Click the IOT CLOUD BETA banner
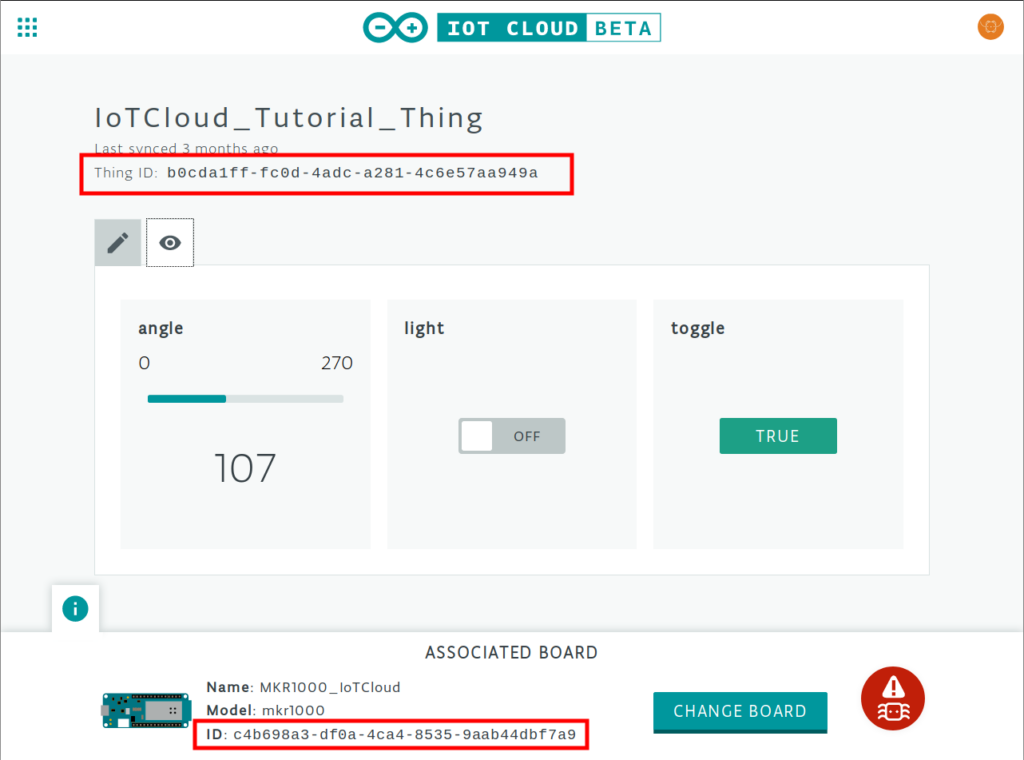The width and height of the screenshot is (1024, 760). 549,28
